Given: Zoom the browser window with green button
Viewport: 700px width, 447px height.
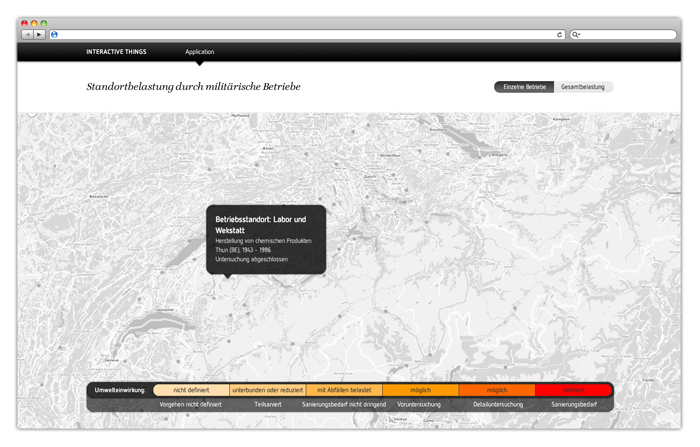Looking at the screenshot, I should click(x=43, y=23).
